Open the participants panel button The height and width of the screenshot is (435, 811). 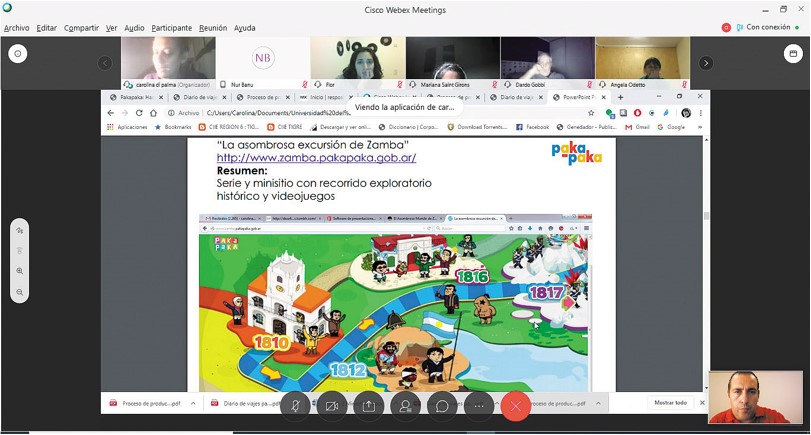pos(406,406)
